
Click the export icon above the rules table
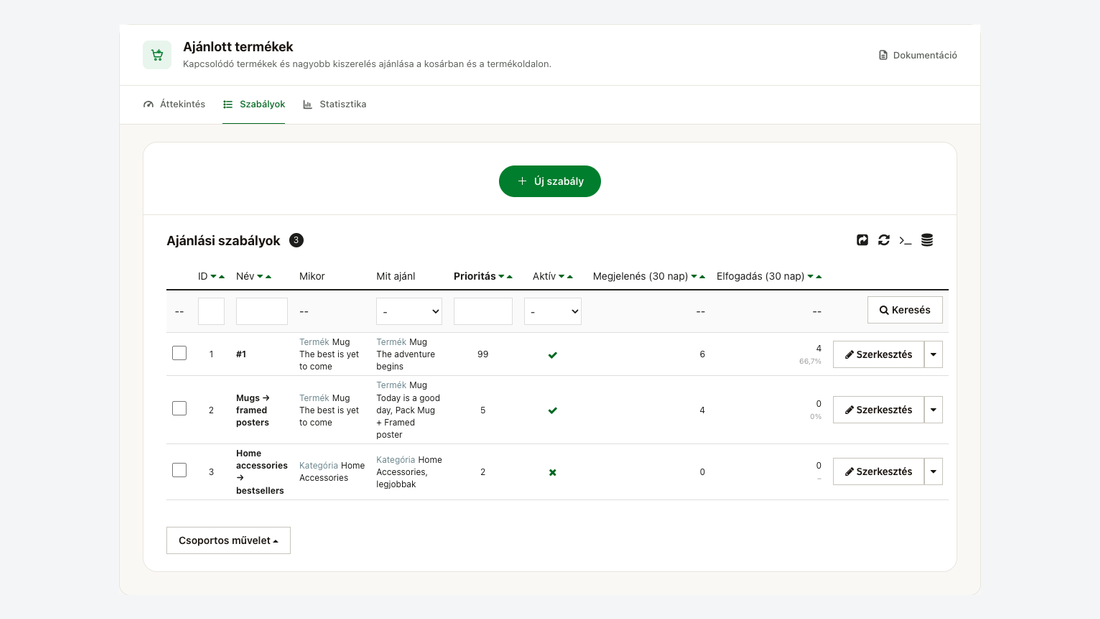(862, 240)
